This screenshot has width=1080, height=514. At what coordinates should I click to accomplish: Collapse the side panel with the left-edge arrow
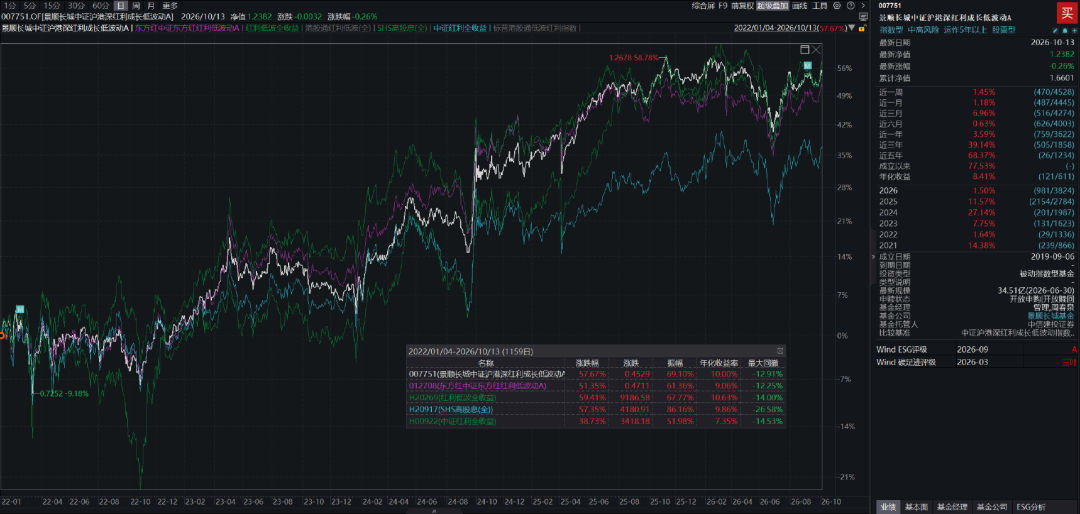pos(873,256)
